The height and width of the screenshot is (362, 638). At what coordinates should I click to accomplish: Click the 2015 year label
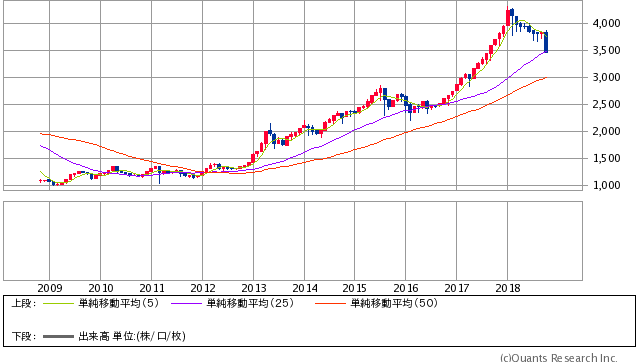click(x=354, y=288)
